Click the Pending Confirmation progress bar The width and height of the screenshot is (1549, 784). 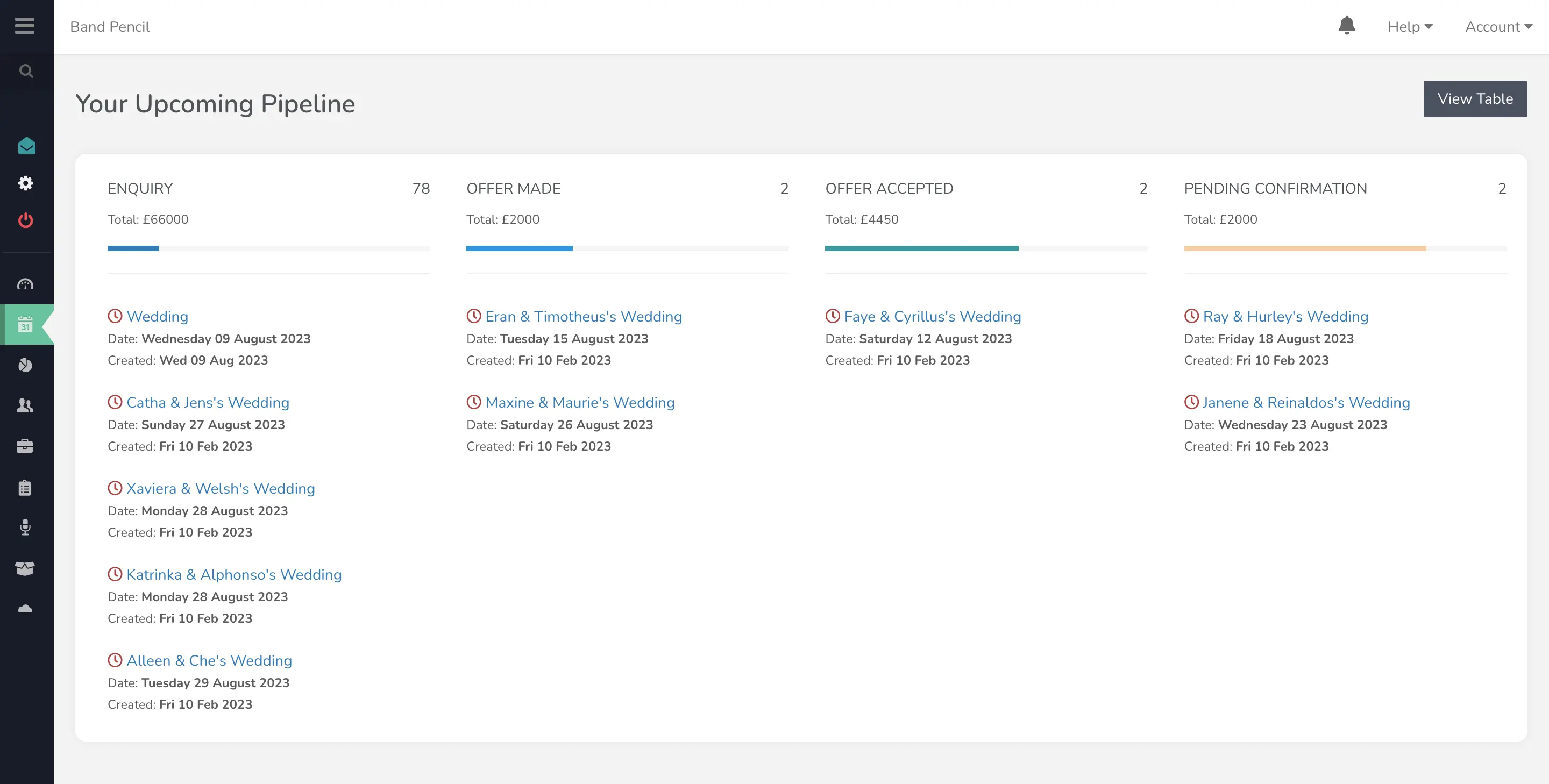pos(1345,248)
